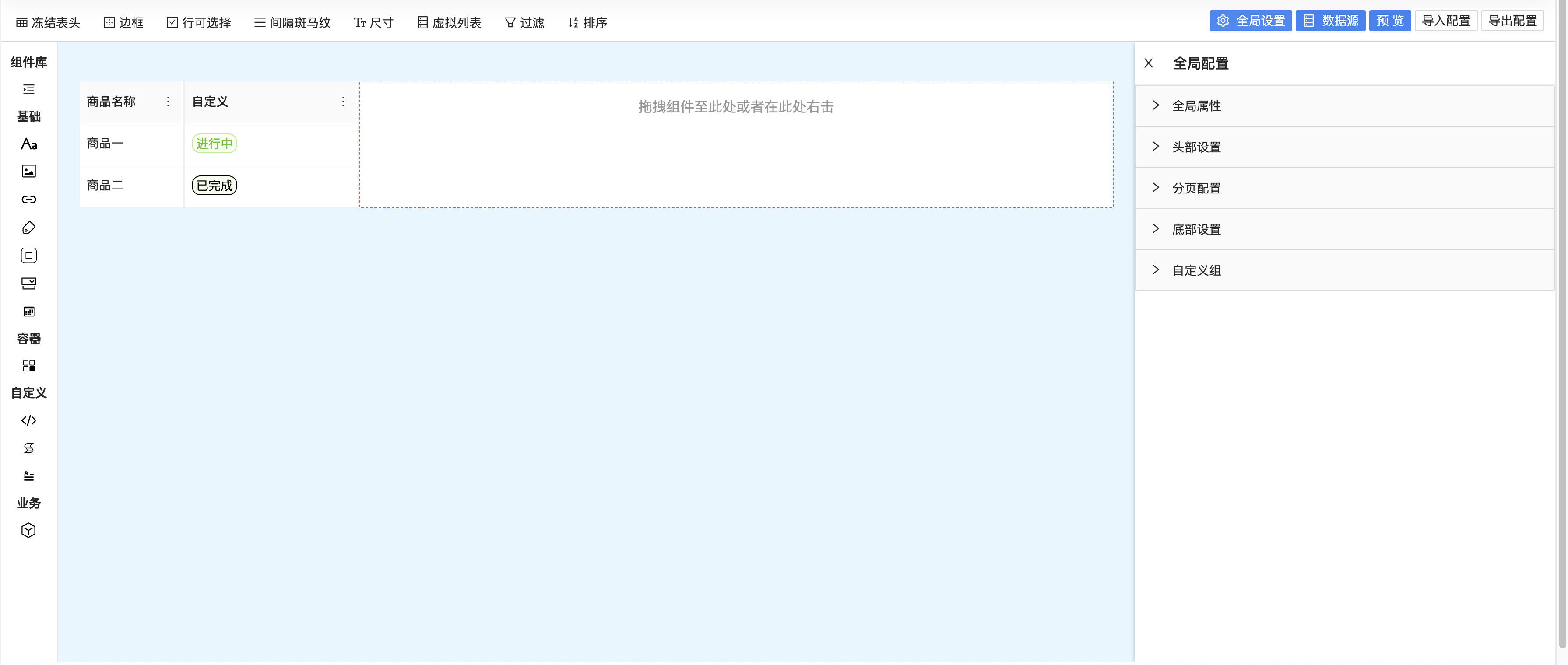The width and height of the screenshot is (1568, 665).
Task: Select the text component (Aa) in the sidebar
Action: point(28,144)
